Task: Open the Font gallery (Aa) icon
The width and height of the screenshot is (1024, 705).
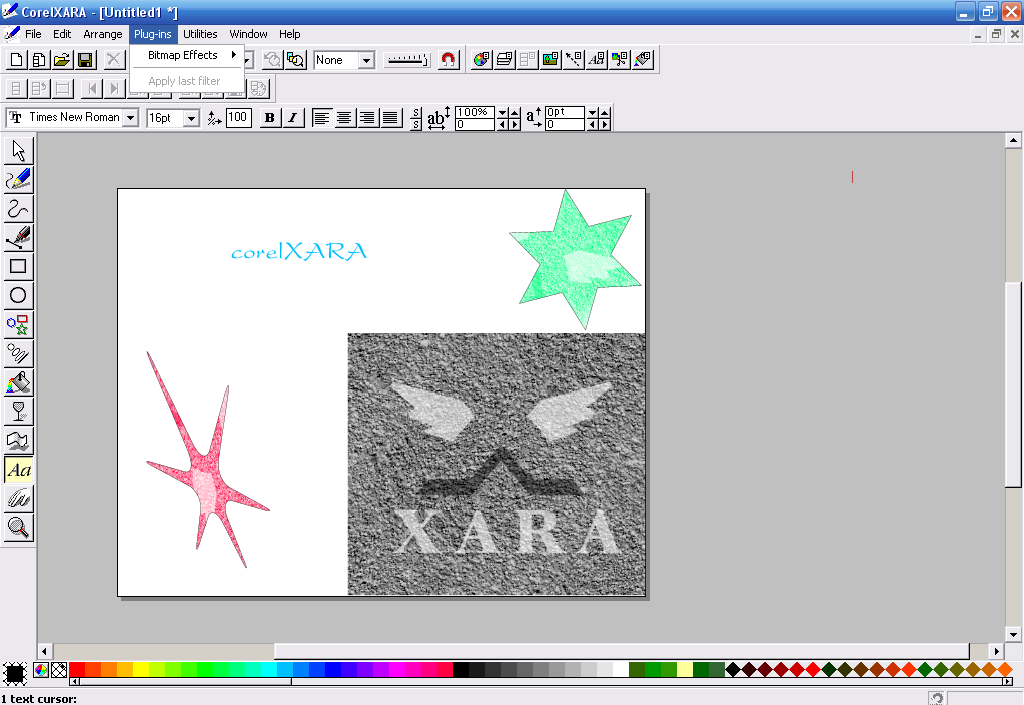Action: coord(596,60)
